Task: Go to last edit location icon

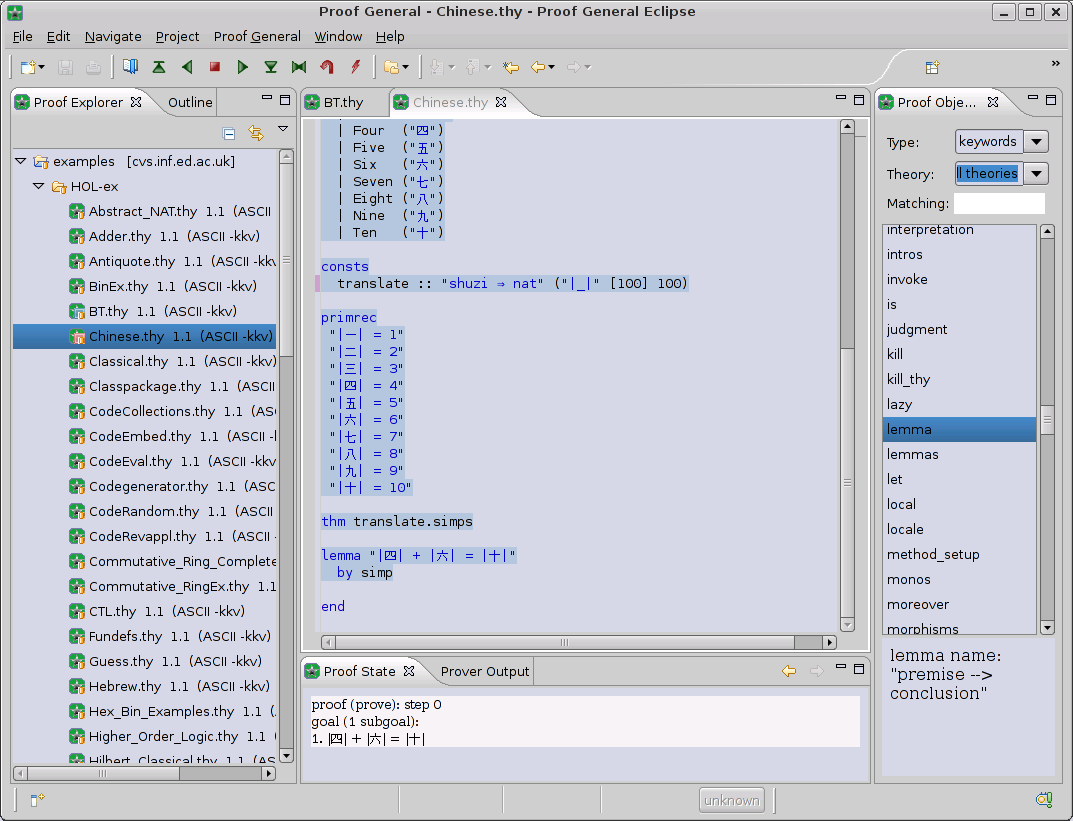Action: click(x=510, y=67)
